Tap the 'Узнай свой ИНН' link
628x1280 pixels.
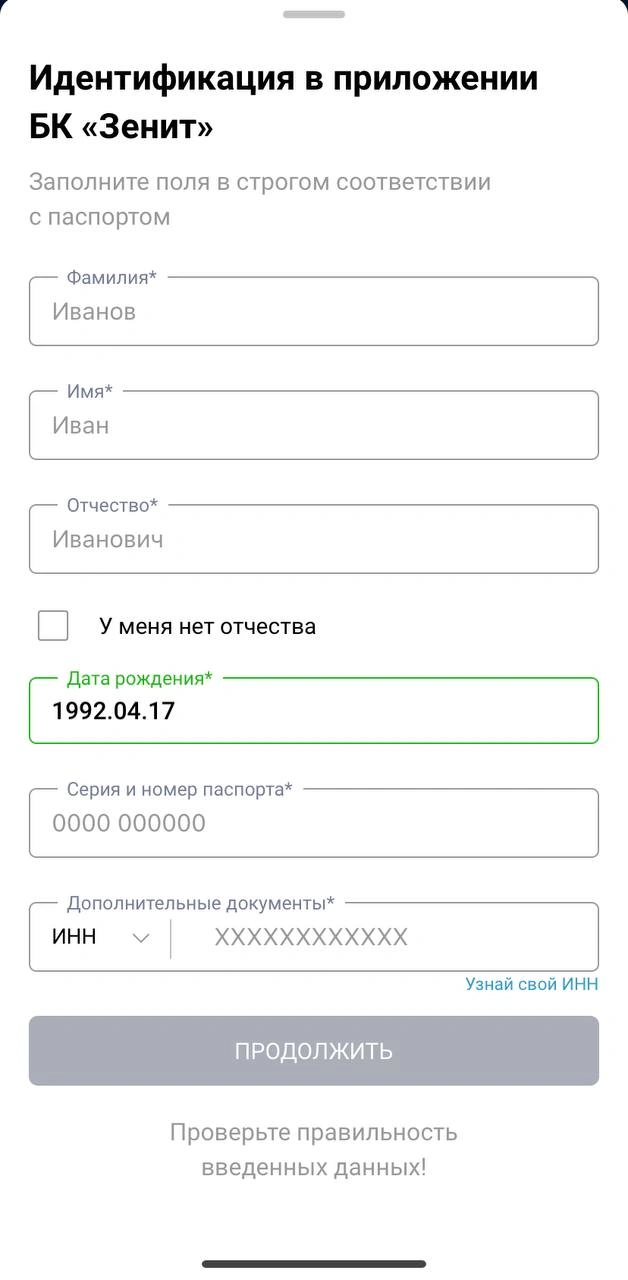(x=530, y=984)
